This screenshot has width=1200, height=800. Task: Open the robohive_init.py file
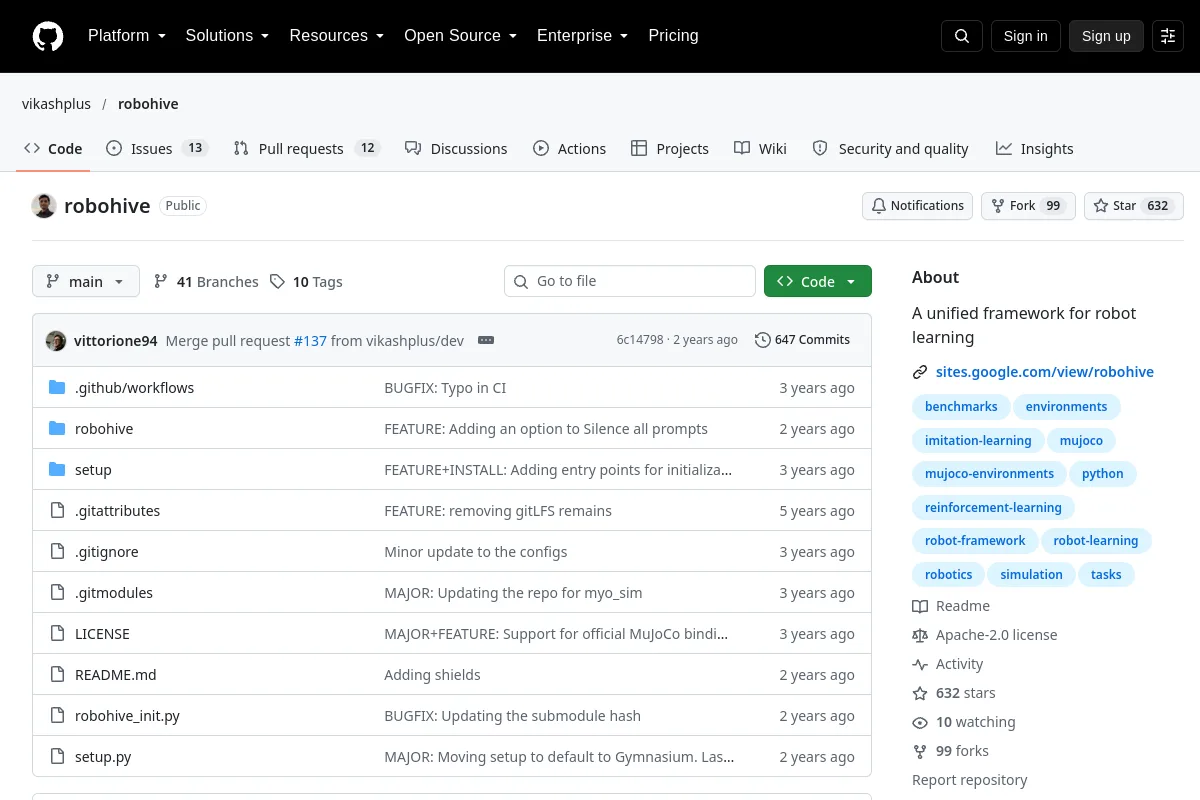pyautogui.click(x=127, y=715)
